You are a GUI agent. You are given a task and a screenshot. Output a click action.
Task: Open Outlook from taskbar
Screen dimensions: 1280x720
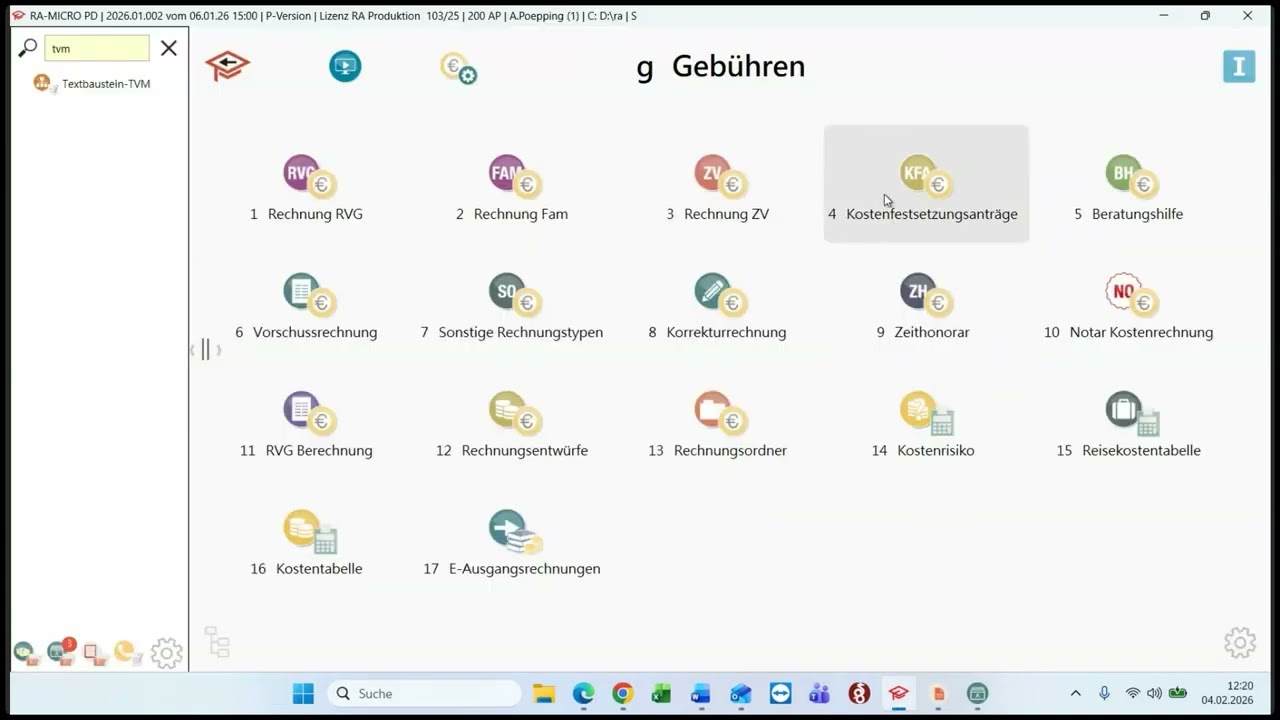click(x=740, y=693)
